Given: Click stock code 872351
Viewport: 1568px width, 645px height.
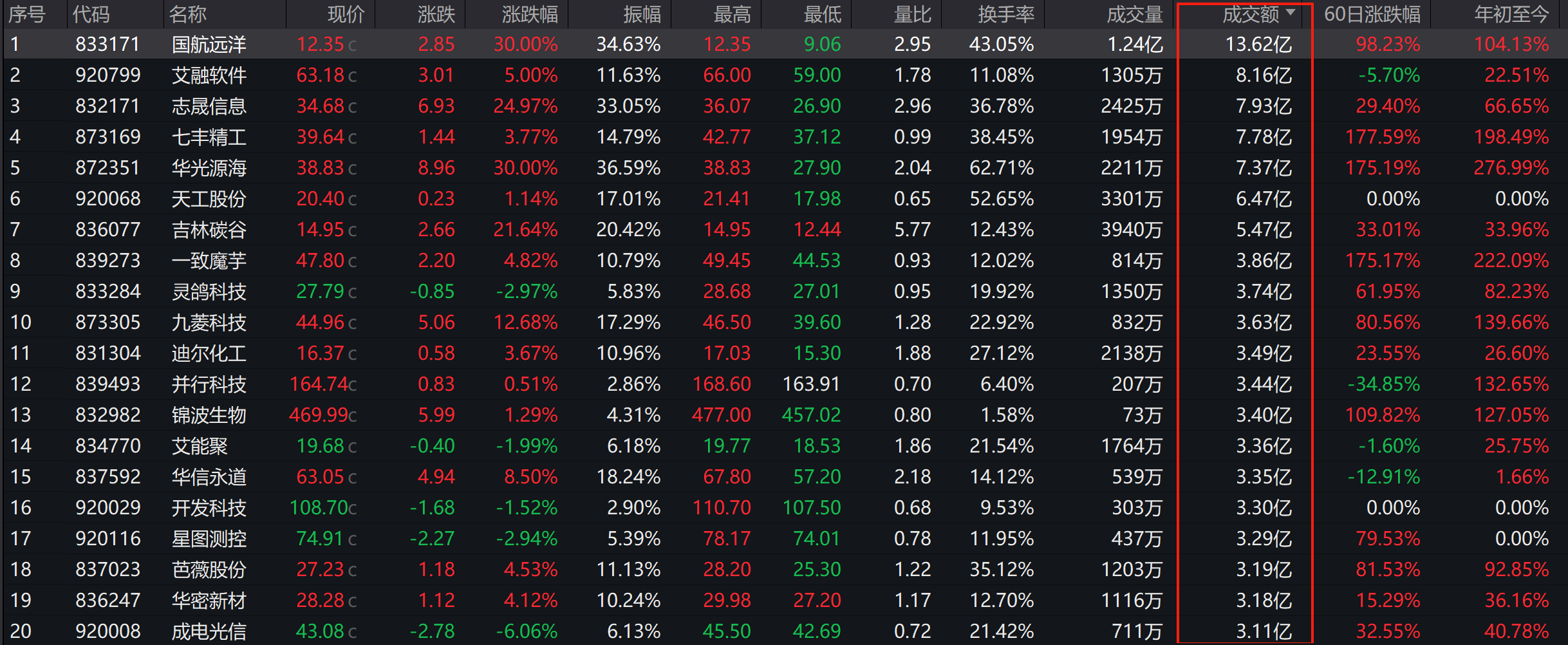Looking at the screenshot, I should 107,168.
